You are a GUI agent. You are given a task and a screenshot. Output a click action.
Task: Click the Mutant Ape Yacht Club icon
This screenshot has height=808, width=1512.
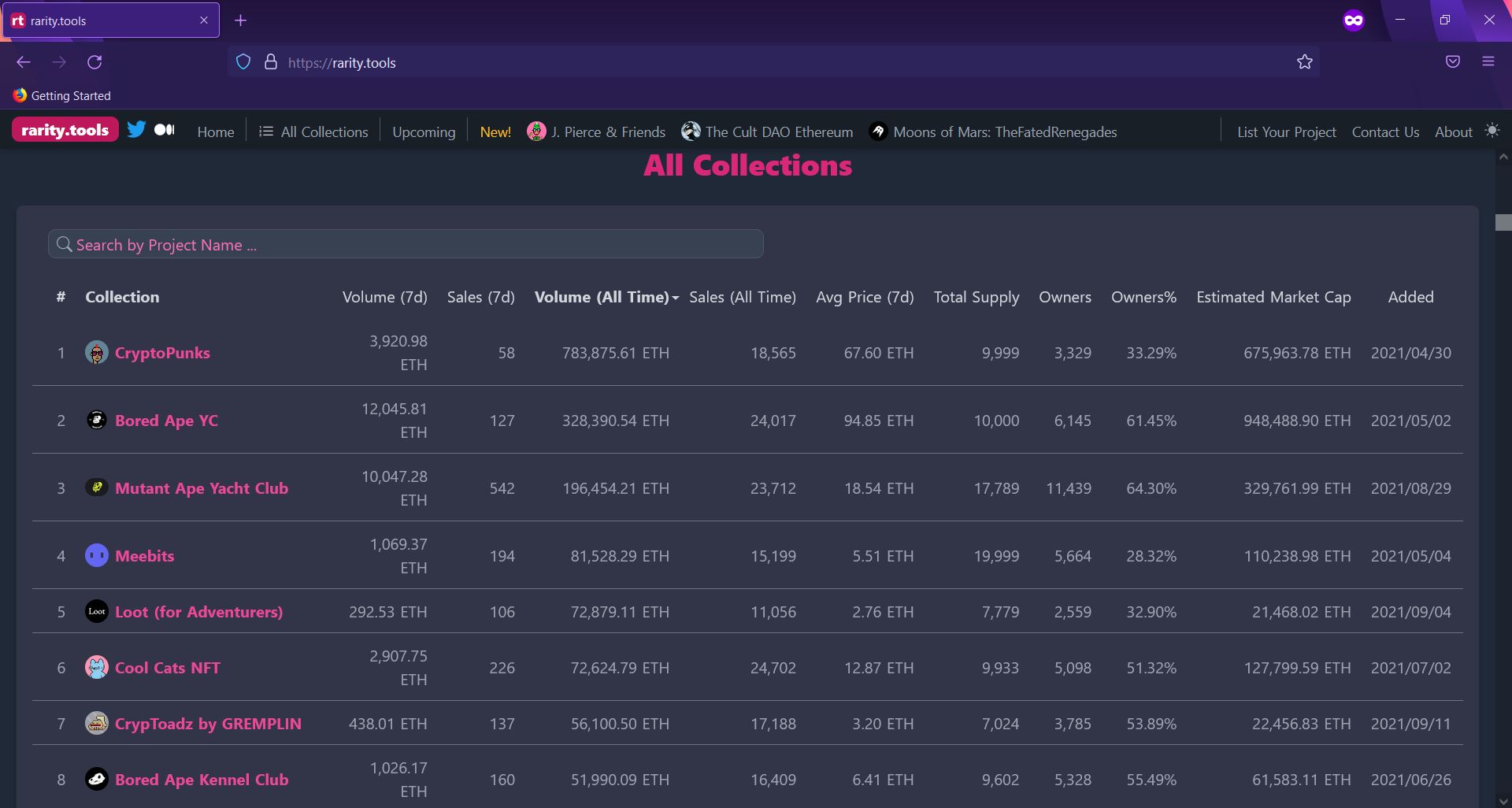[x=97, y=488]
